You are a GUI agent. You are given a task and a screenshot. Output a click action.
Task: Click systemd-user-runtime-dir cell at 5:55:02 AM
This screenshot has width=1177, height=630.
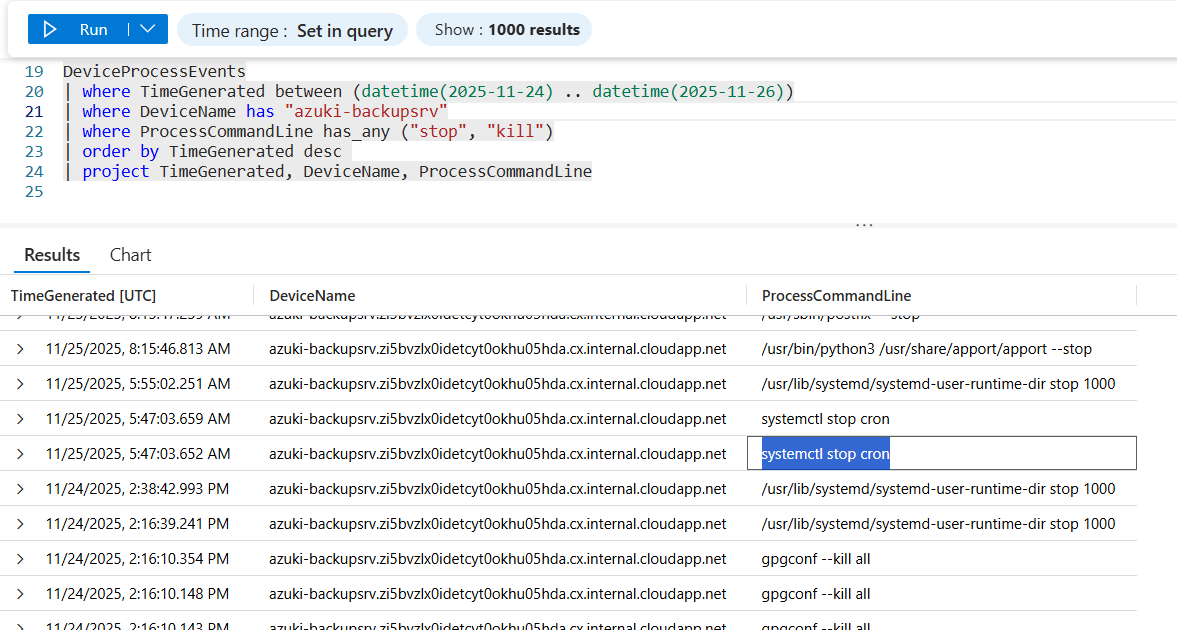(x=938, y=384)
